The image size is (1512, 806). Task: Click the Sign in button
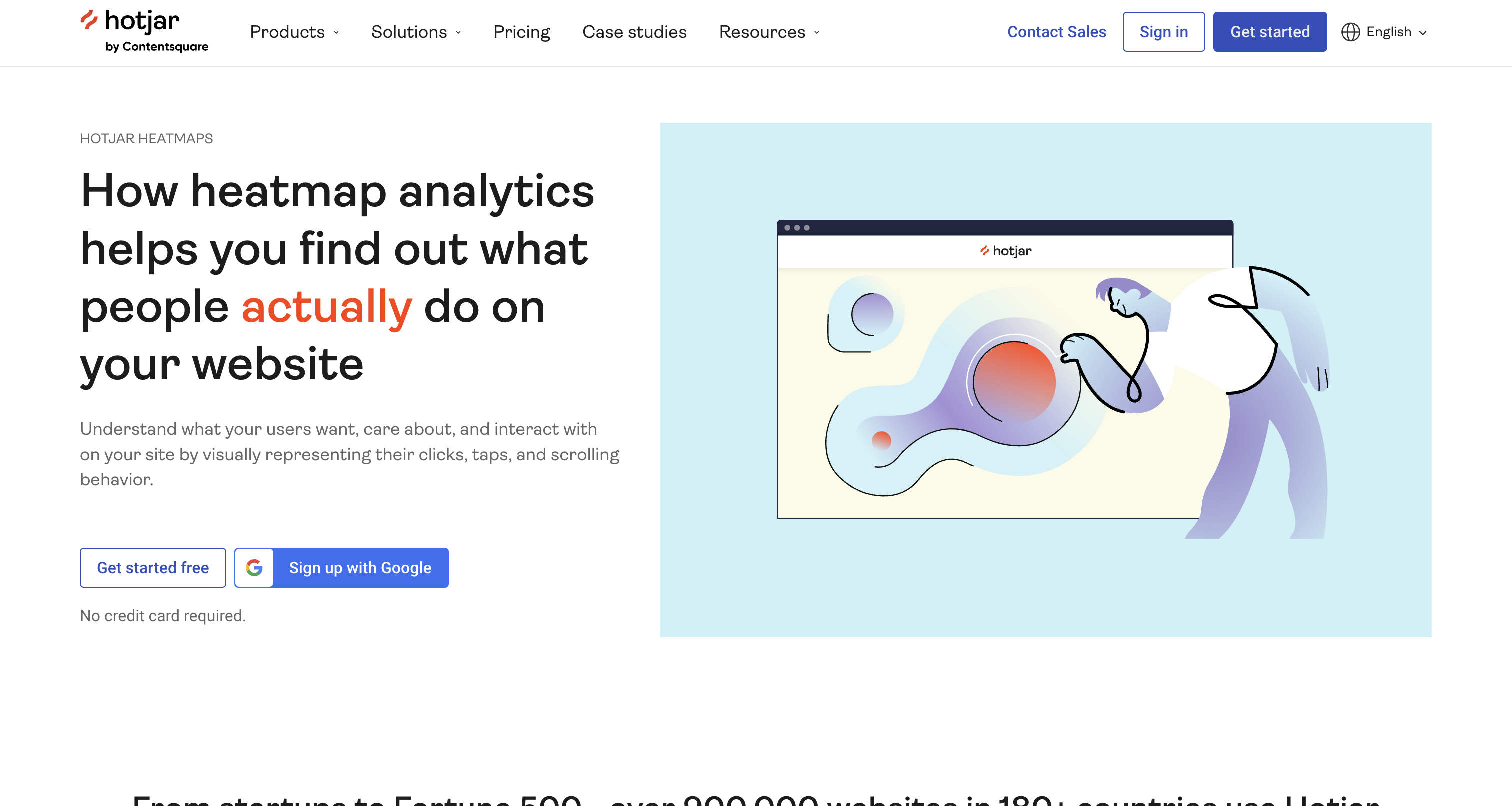(x=1163, y=31)
